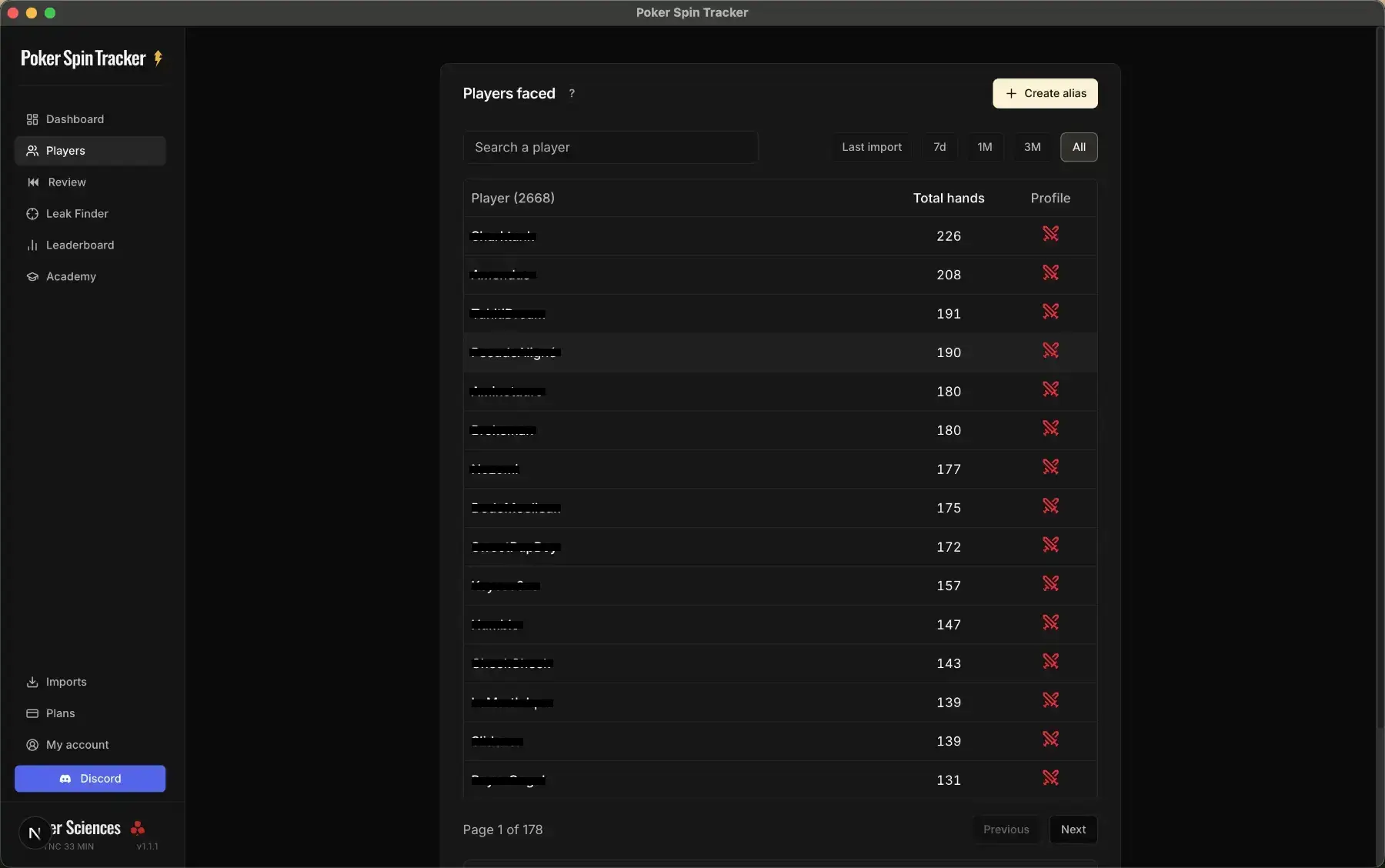Open the Dashboard section icon

[32, 119]
